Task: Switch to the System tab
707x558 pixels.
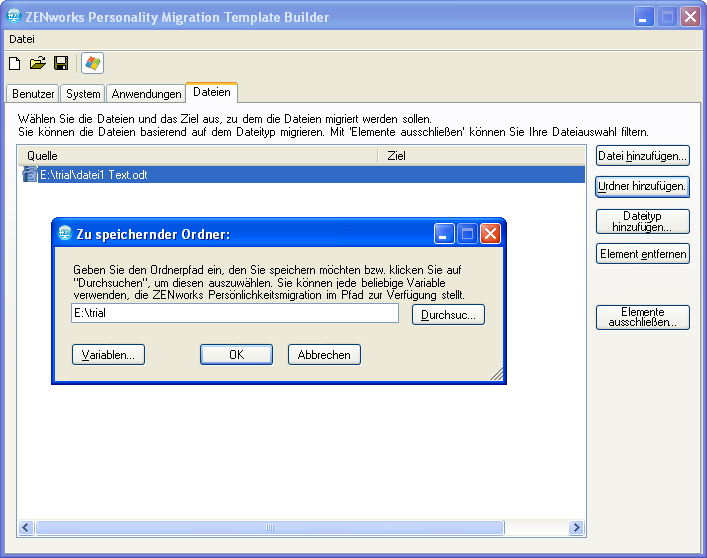Action: point(83,94)
